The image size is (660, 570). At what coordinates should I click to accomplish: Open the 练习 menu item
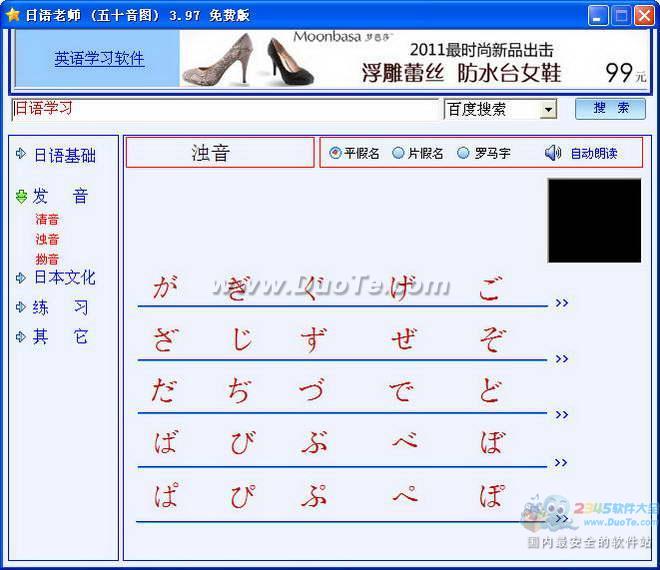click(x=60, y=307)
